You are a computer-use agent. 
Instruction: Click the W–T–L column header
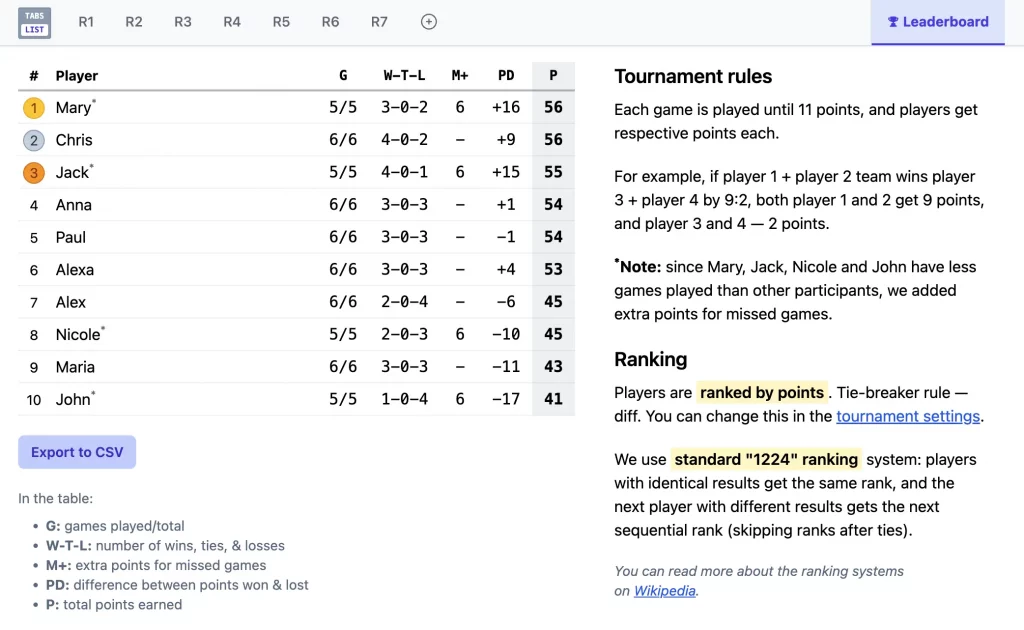point(404,76)
